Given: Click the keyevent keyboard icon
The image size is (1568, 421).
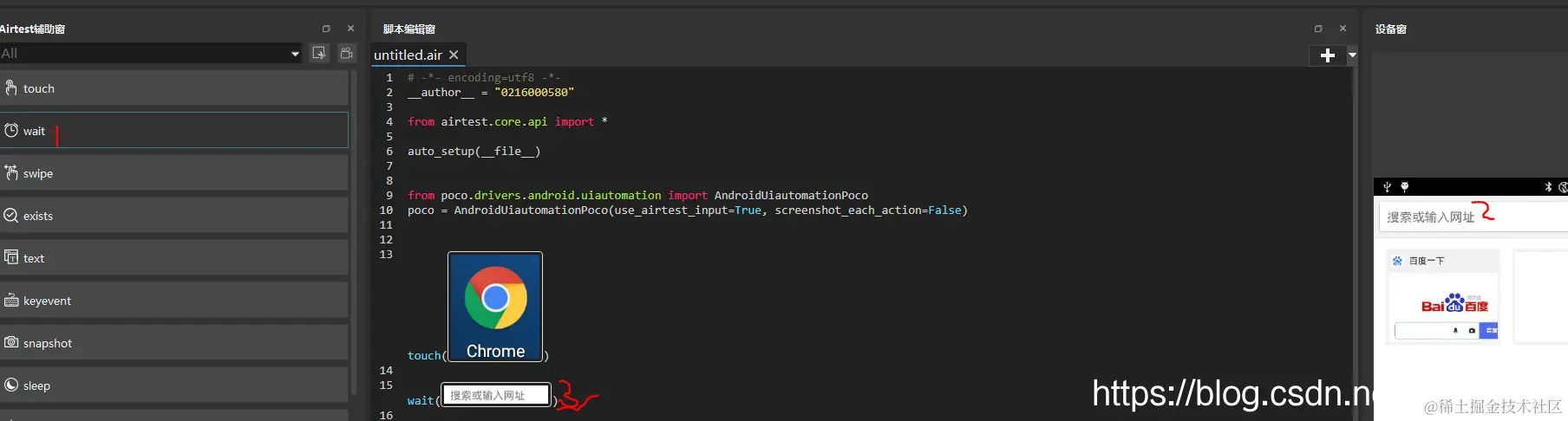Looking at the screenshot, I should coord(11,300).
